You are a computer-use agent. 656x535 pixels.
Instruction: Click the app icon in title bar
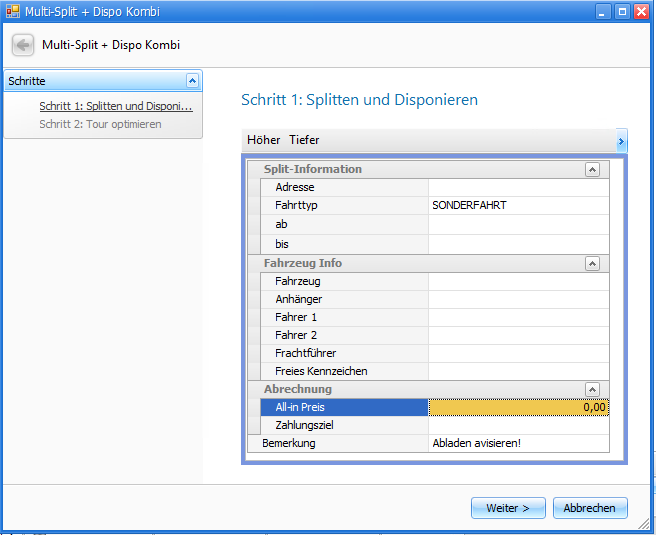(x=12, y=12)
